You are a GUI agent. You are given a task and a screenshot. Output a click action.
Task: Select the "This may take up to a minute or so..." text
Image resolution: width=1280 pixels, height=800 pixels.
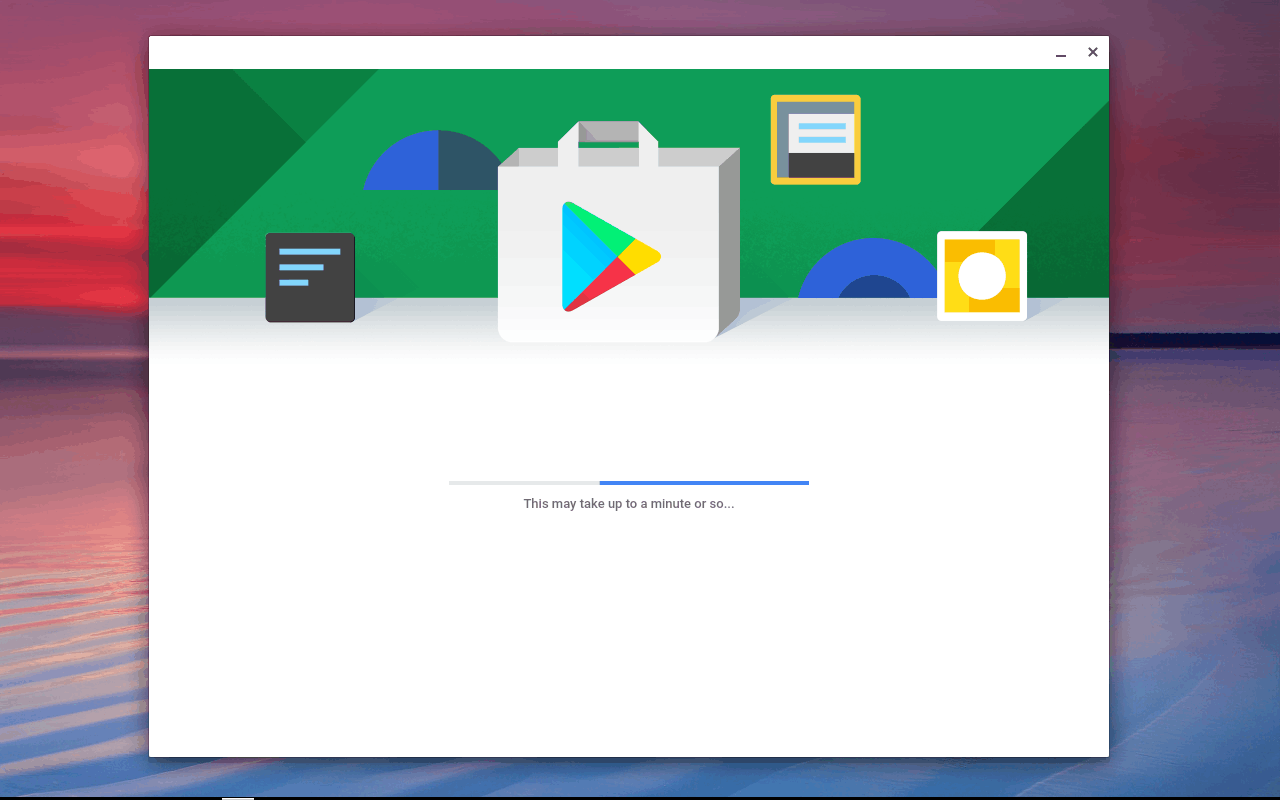click(629, 504)
